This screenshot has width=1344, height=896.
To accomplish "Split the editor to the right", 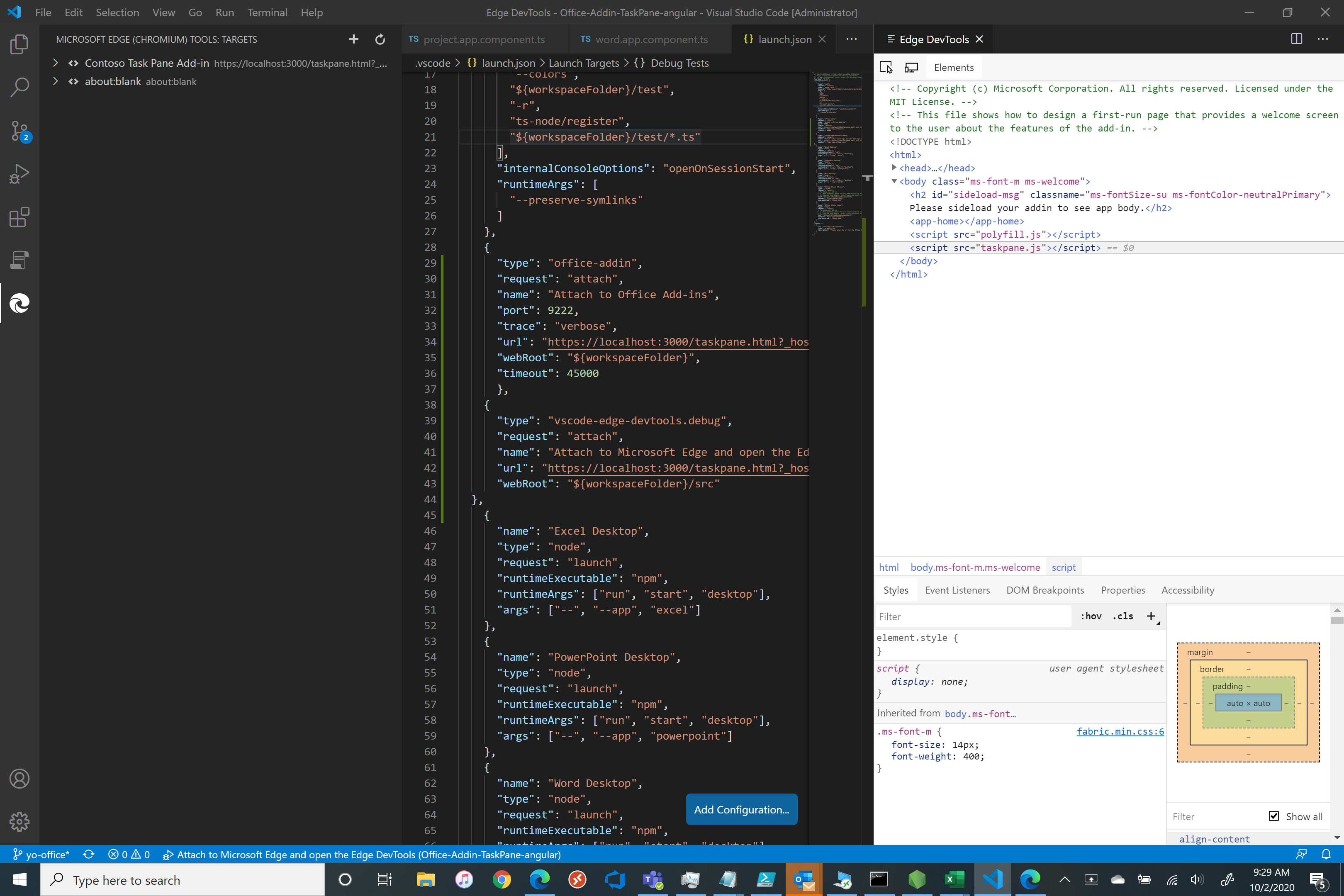I will [x=1296, y=39].
